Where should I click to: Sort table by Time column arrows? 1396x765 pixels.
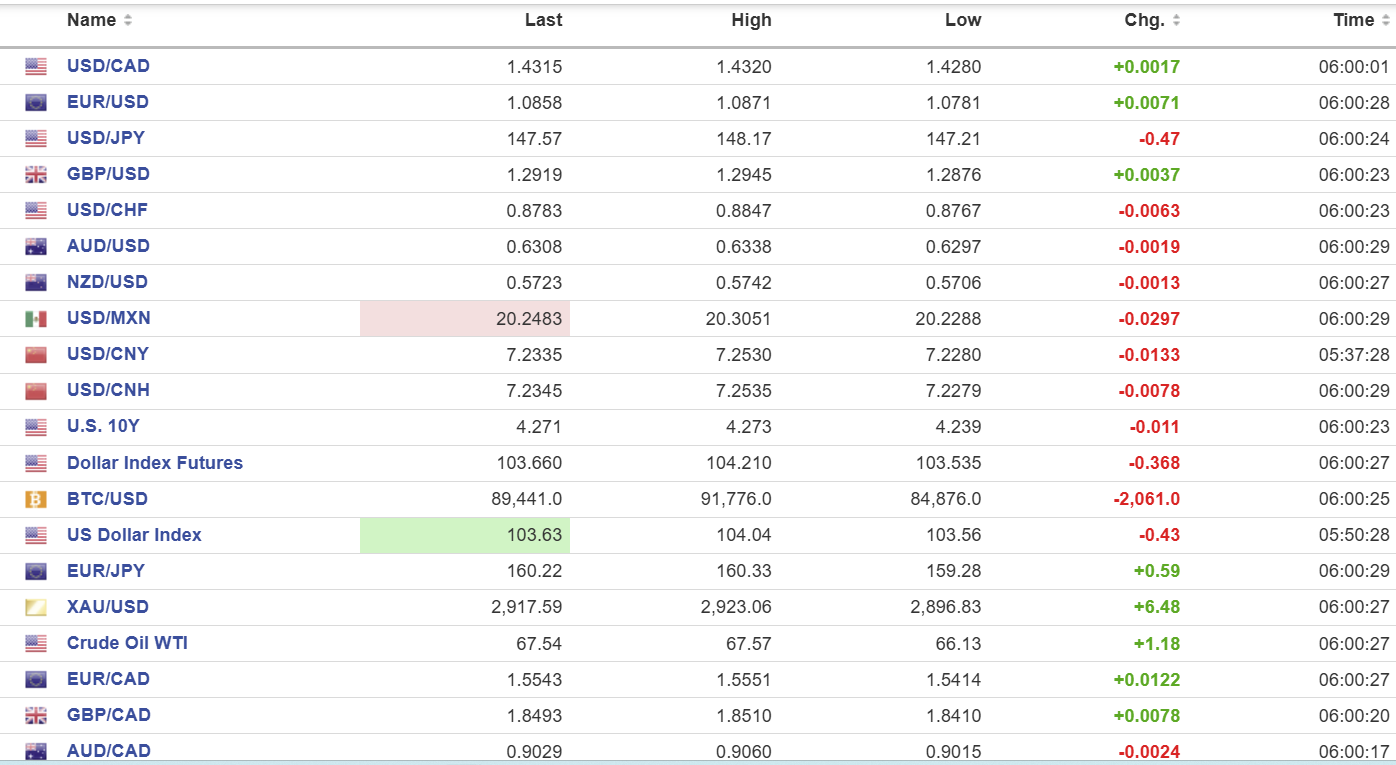tap(1385, 21)
